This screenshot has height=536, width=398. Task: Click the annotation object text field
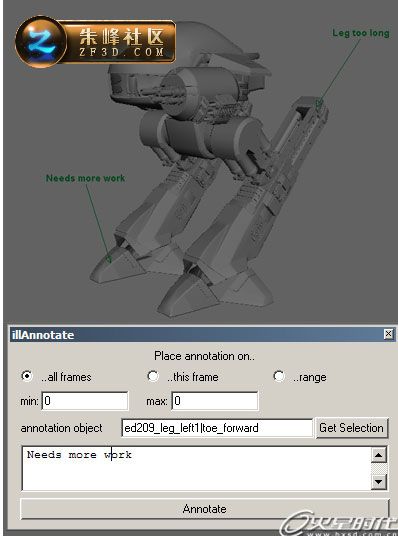[x=217, y=428]
